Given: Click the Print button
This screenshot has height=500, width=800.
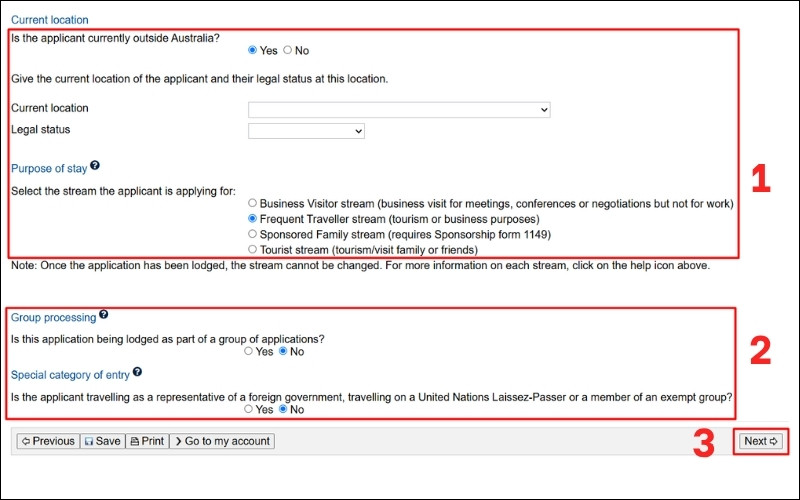Looking at the screenshot, I should [x=147, y=441].
